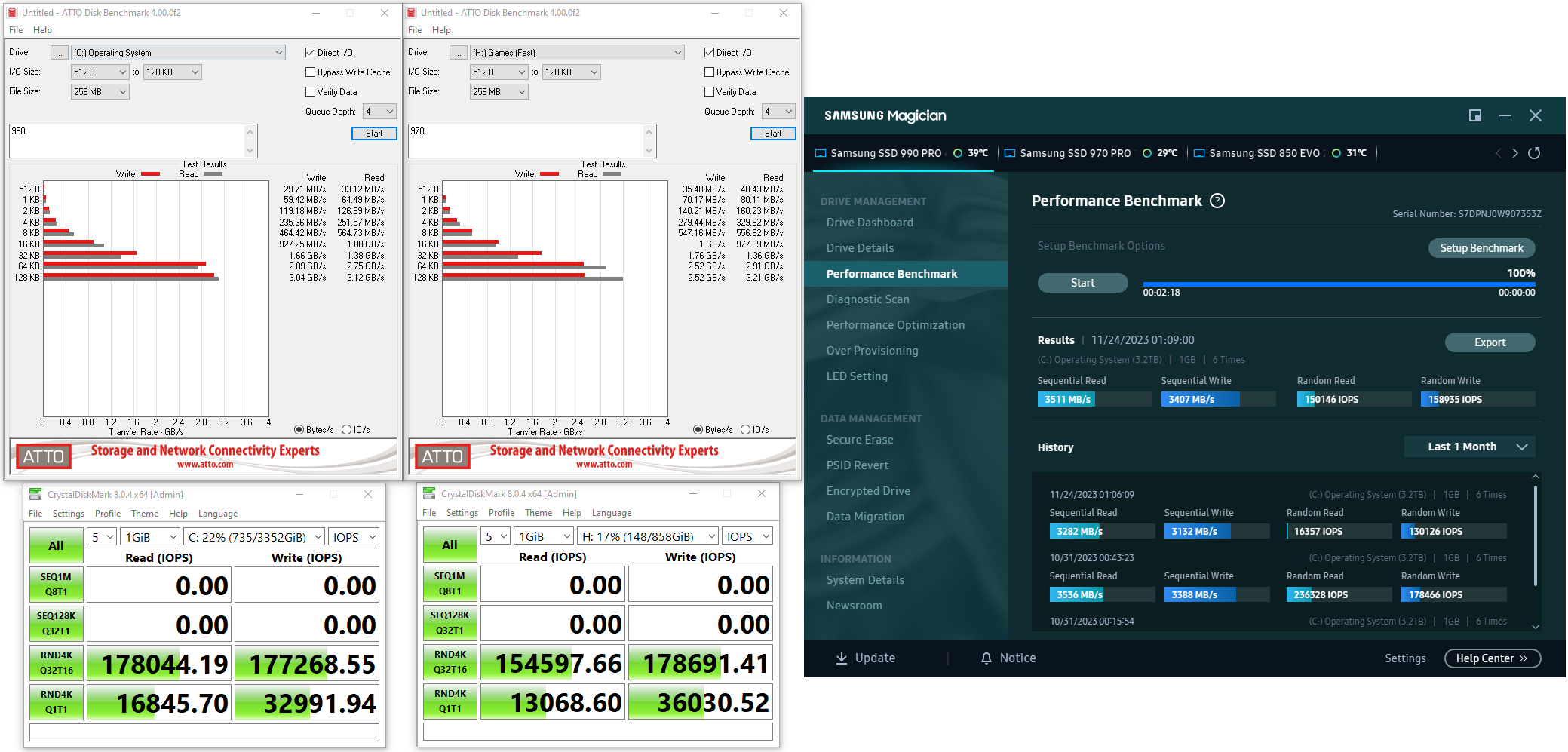1568x752 pixels.
Task: Check Verify Data in the C: ATTO window
Action: 310,91
